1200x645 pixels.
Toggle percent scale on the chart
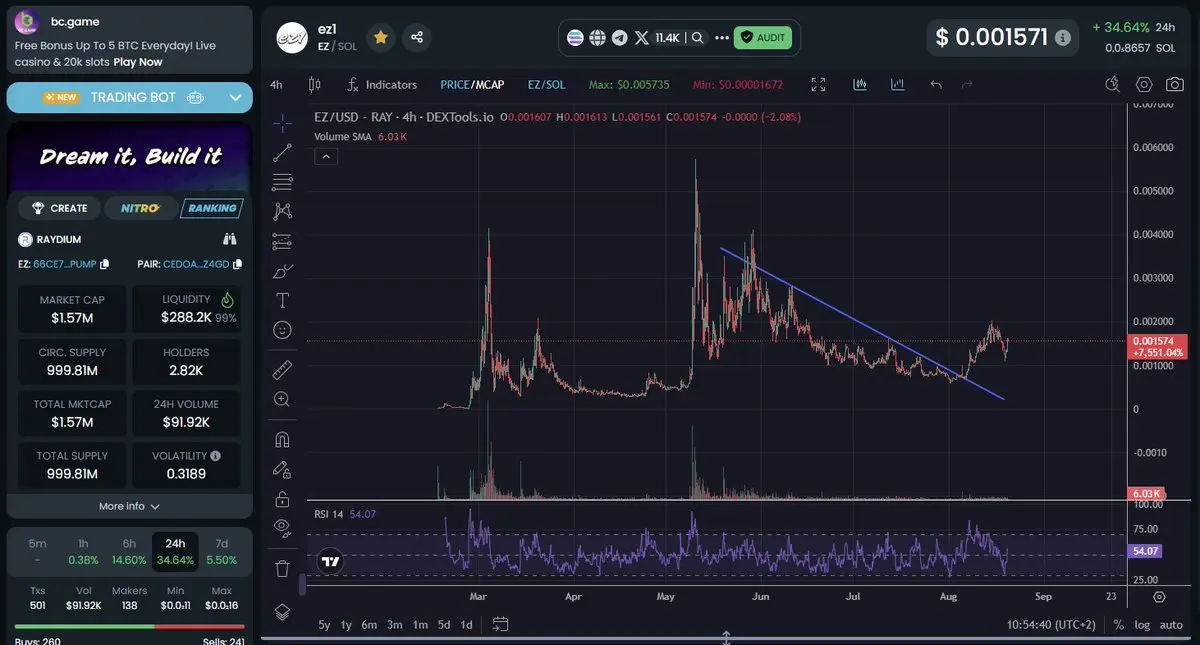[1118, 625]
